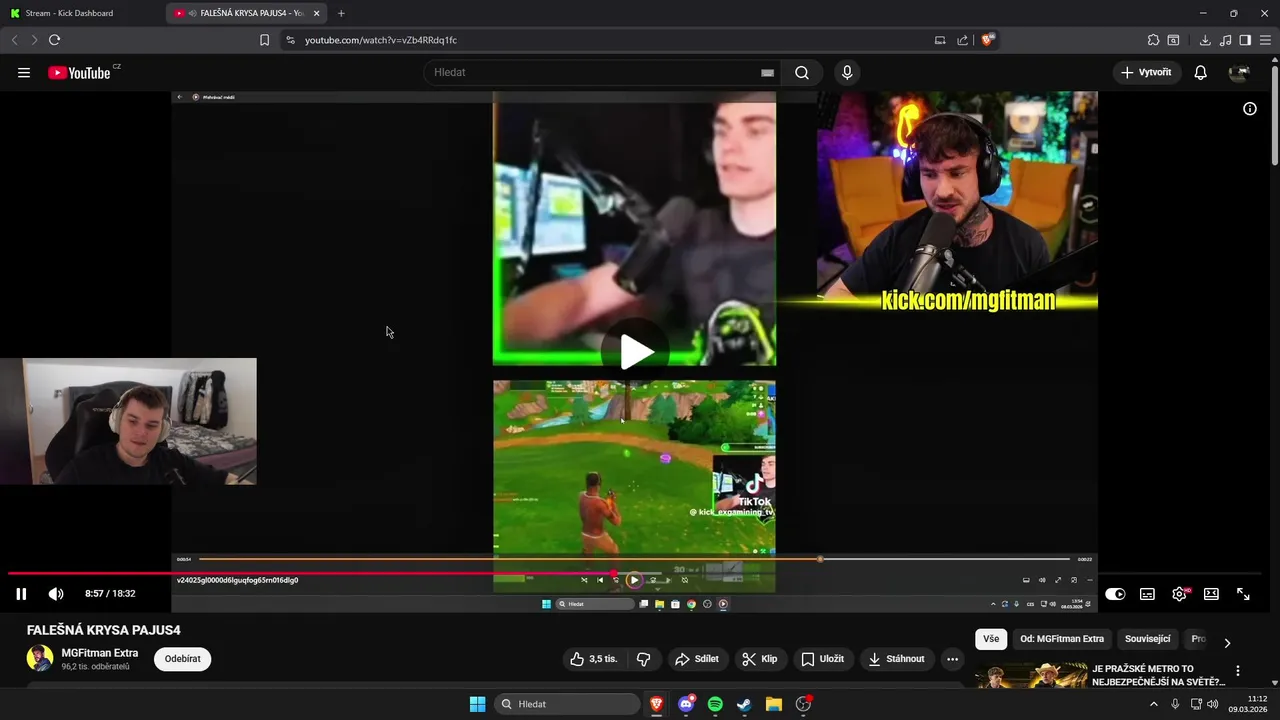Image resolution: width=1280 pixels, height=720 pixels.
Task: Open more actions three-dot menu
Action: (952, 659)
